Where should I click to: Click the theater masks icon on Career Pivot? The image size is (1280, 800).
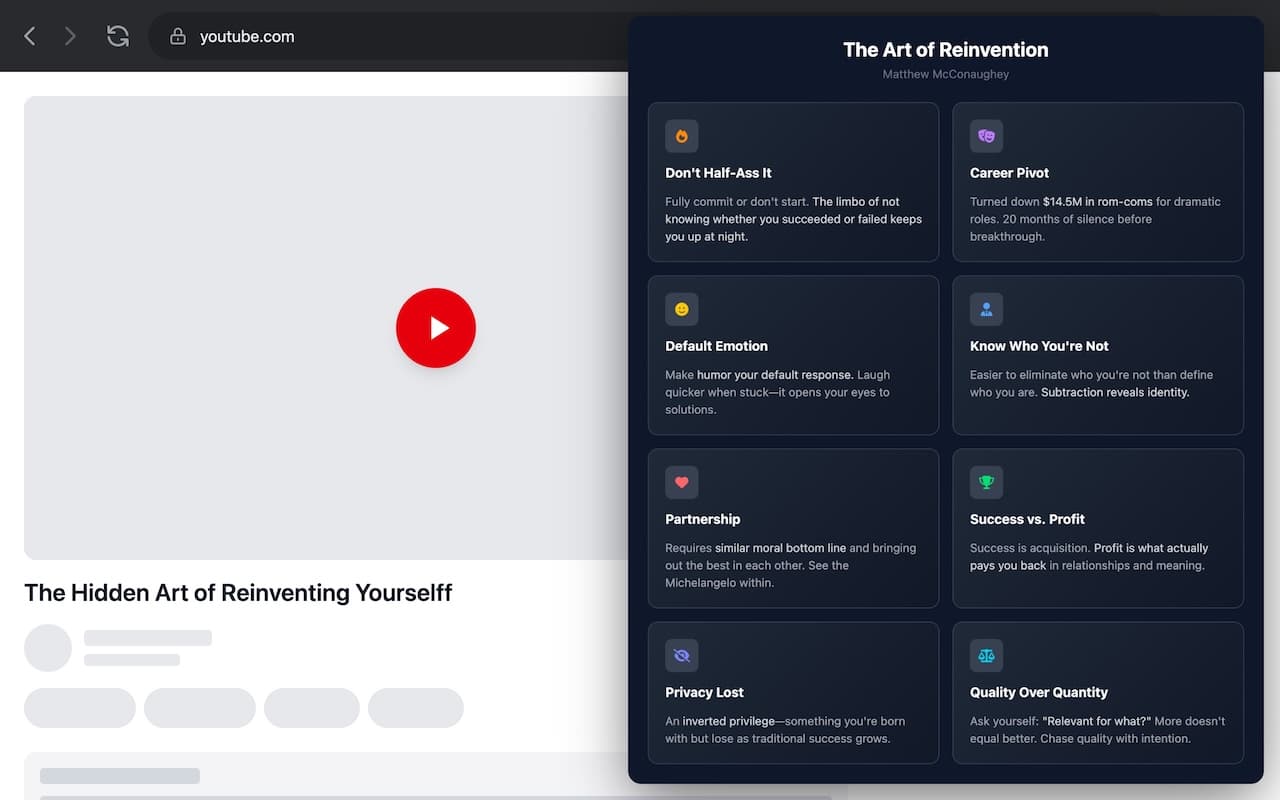pyautogui.click(x=986, y=136)
